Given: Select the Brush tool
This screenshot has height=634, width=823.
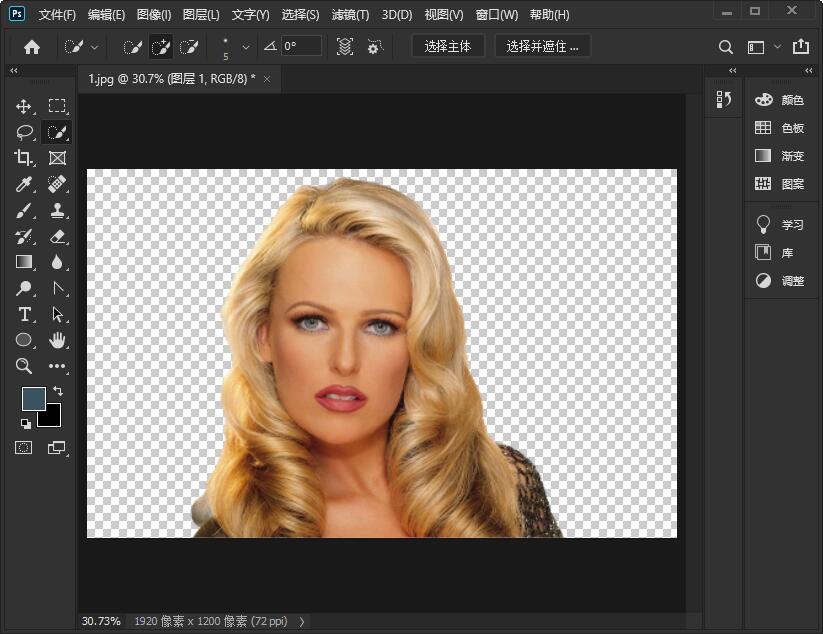Looking at the screenshot, I should [23, 210].
